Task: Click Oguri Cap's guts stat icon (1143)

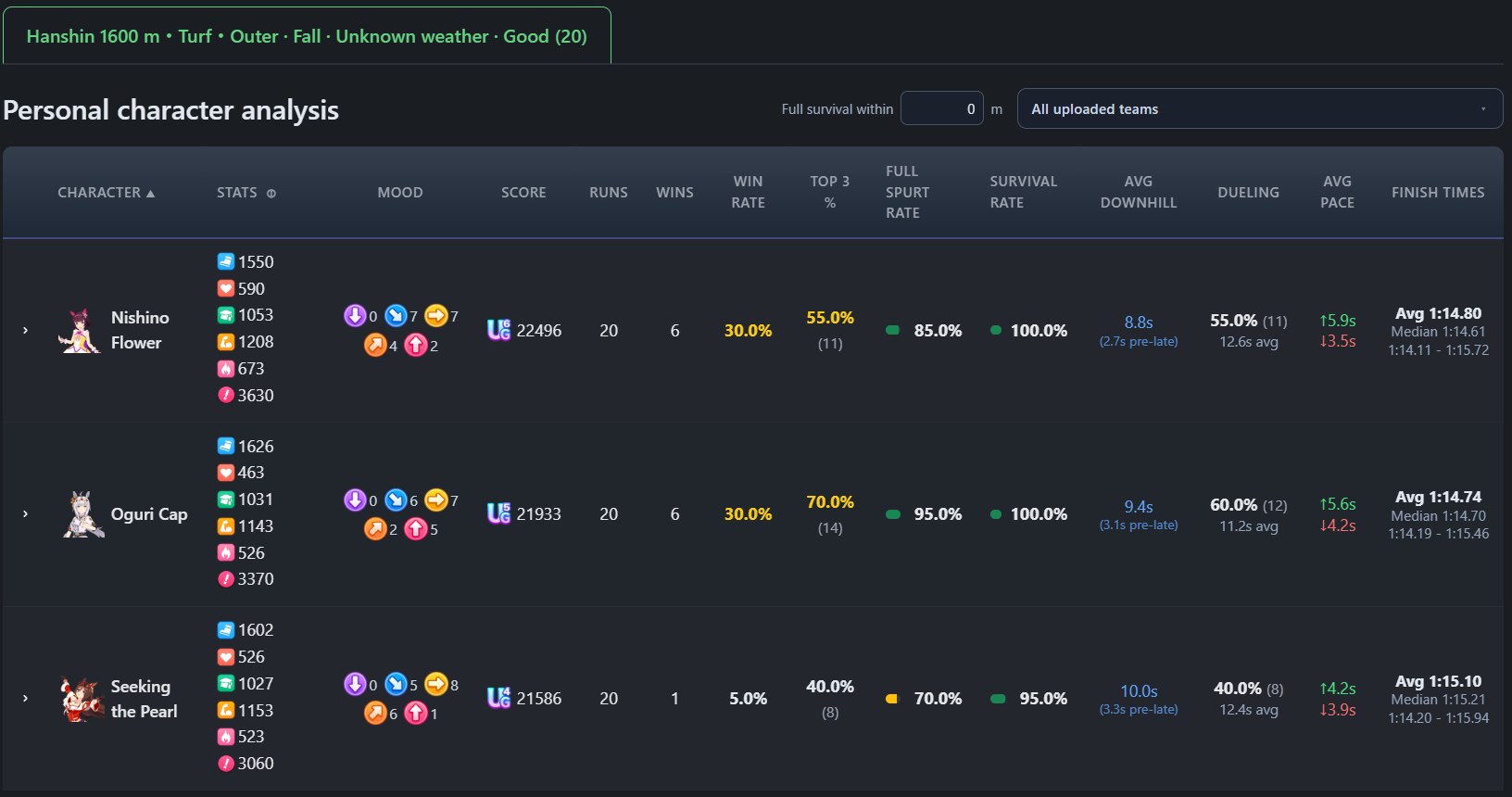Action: click(x=226, y=526)
